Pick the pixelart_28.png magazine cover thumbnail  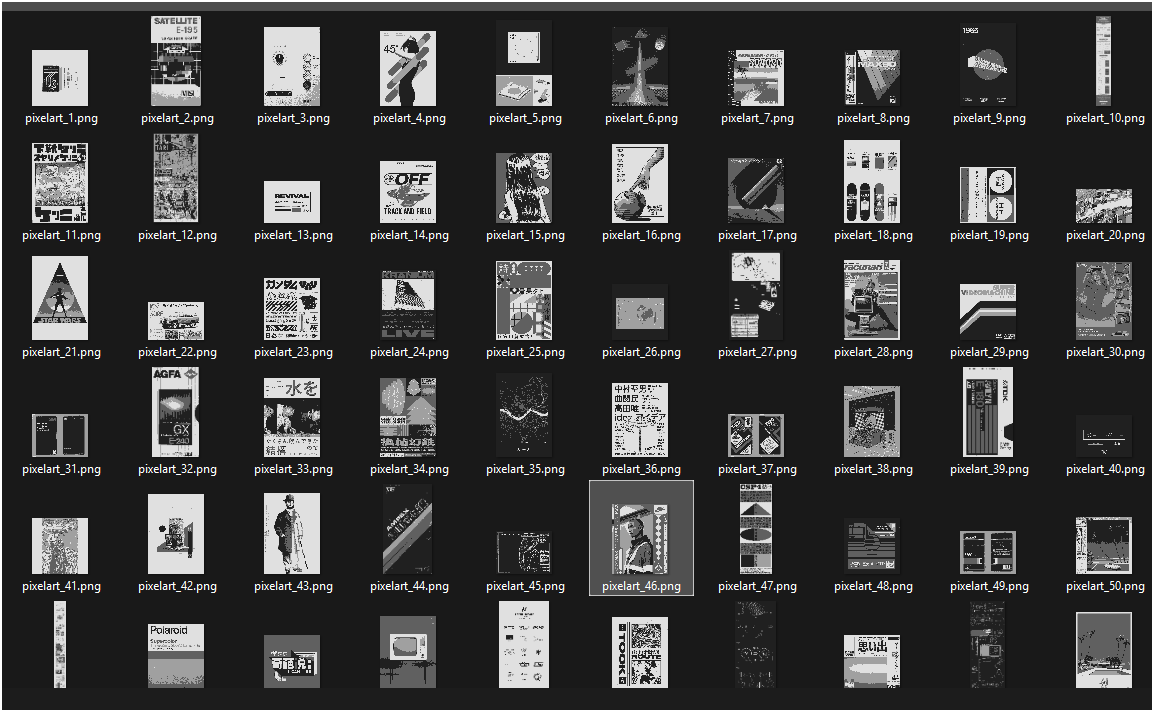click(872, 300)
